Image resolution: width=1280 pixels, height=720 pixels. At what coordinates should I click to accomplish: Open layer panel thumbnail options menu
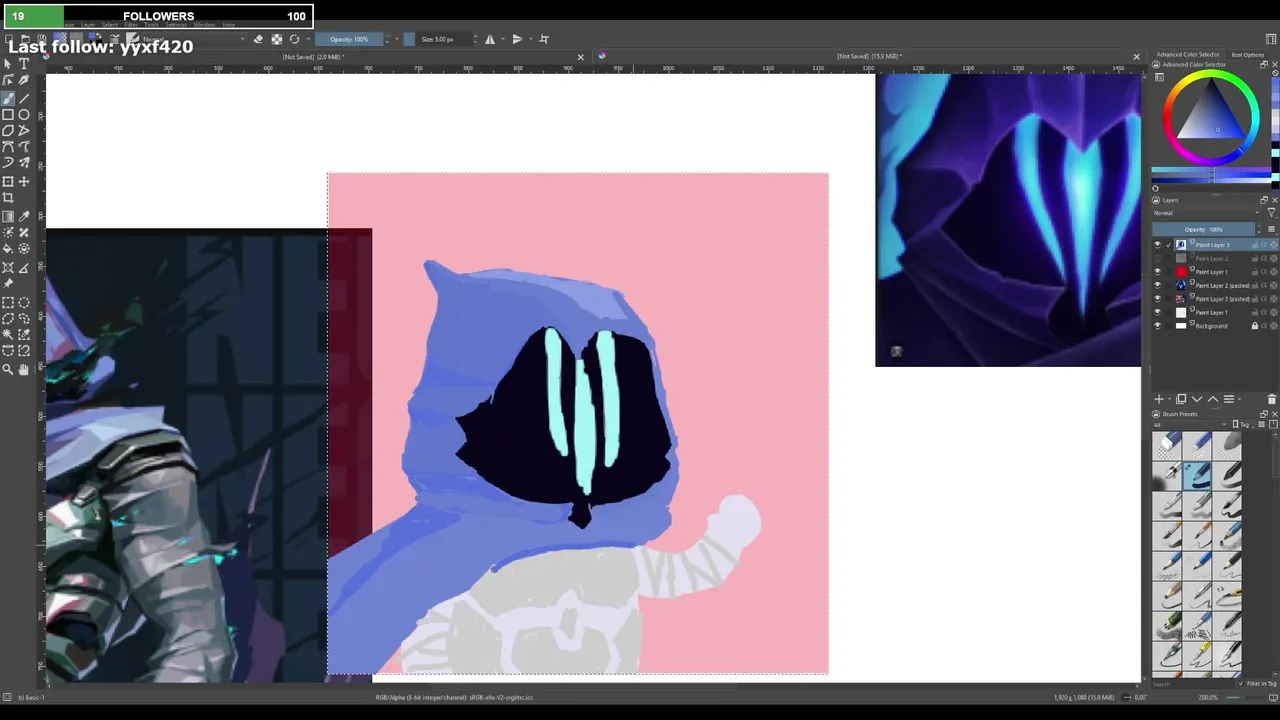1272,229
